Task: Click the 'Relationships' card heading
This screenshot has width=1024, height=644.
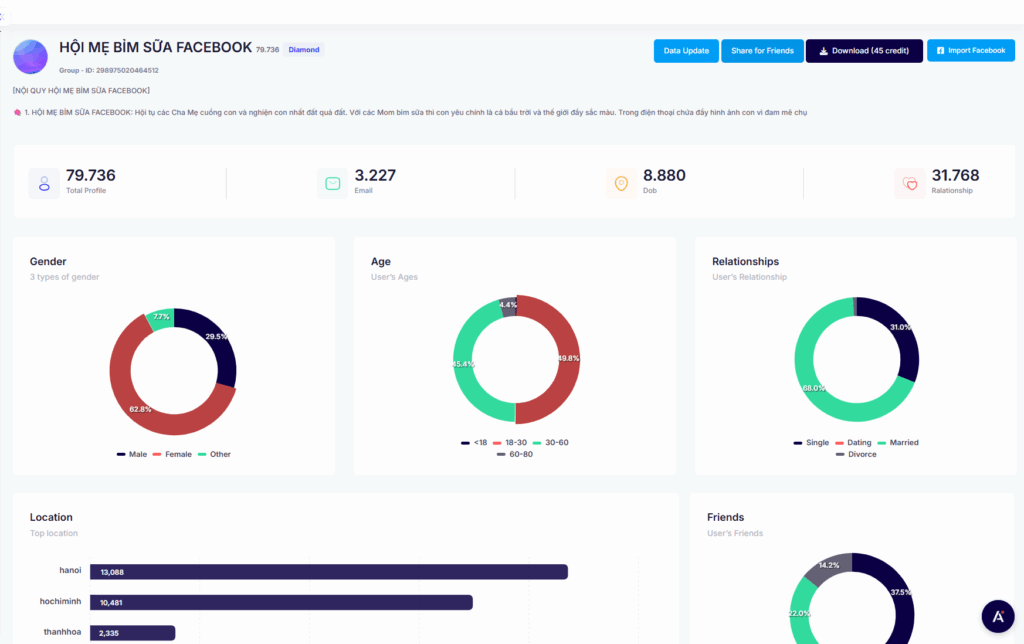Action: 746,261
